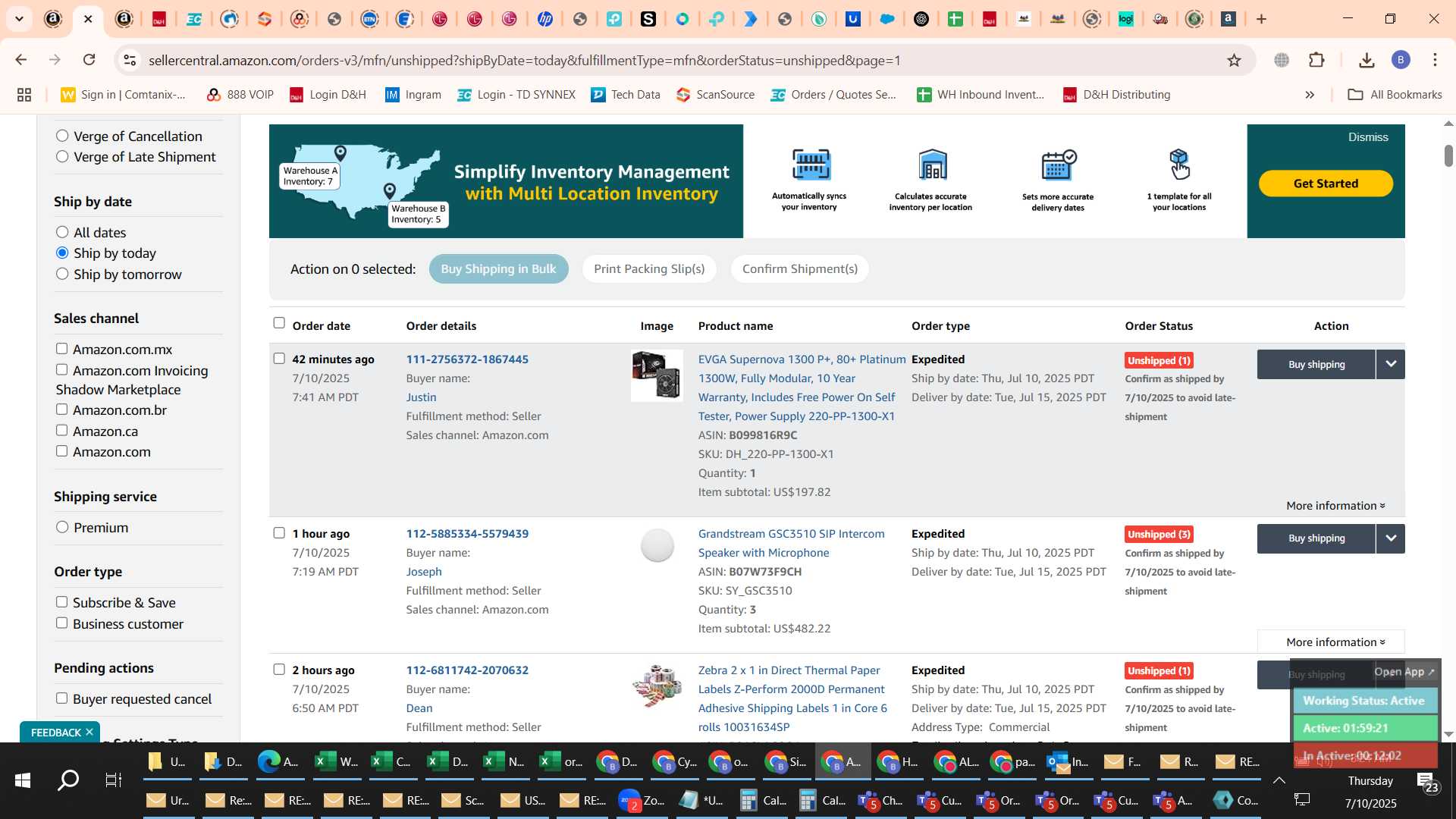Click the page vertical scrollbar thumb
Viewport: 1456px width, 819px height.
point(1448,155)
